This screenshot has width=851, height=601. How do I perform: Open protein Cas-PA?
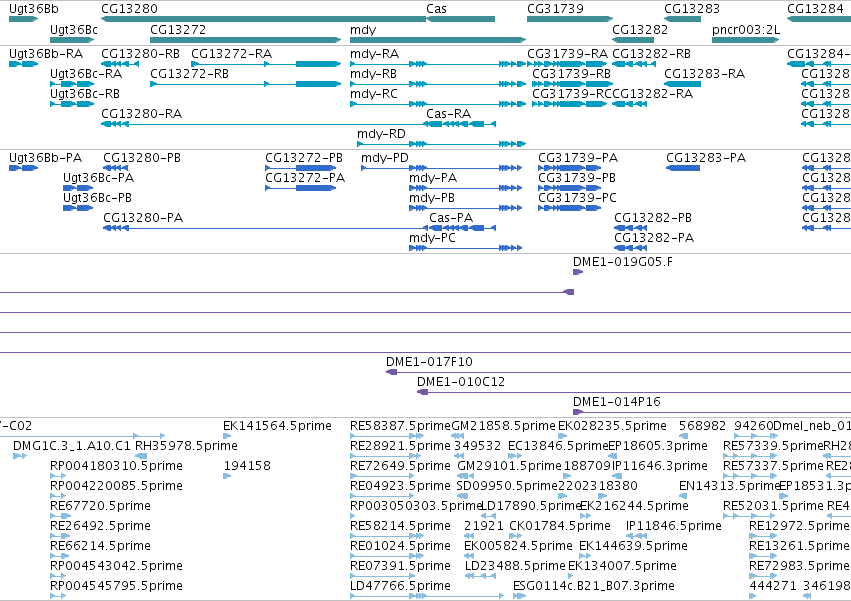(x=462, y=229)
